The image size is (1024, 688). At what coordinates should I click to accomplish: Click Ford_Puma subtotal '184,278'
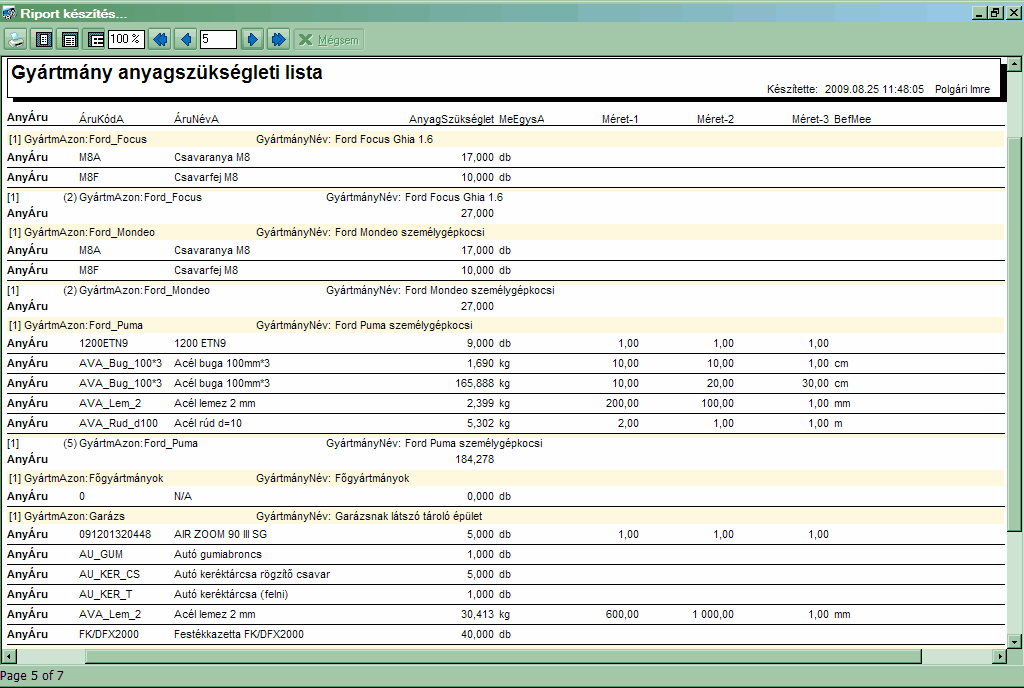[474, 460]
